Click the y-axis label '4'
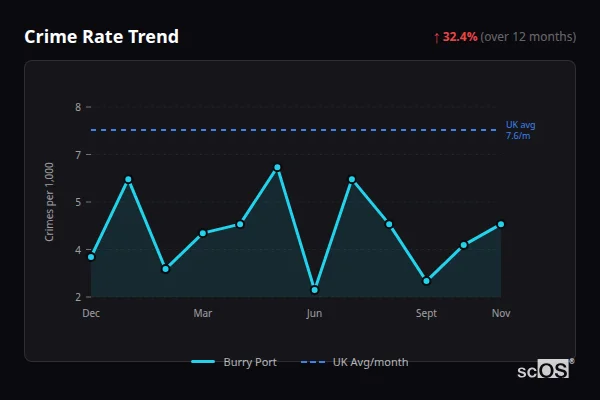 tap(78, 250)
